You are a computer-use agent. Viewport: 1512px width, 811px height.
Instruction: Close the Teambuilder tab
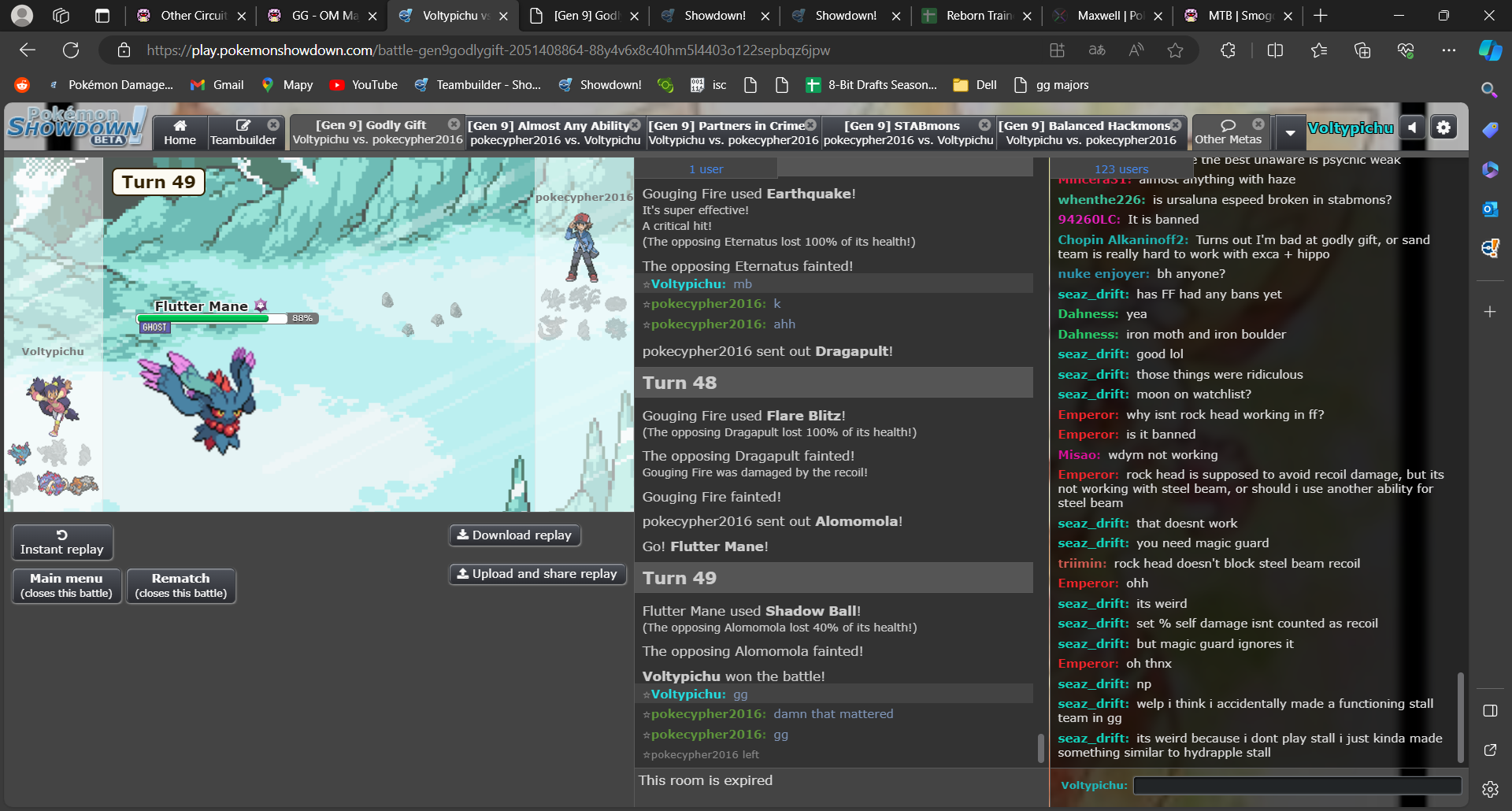pos(273,124)
